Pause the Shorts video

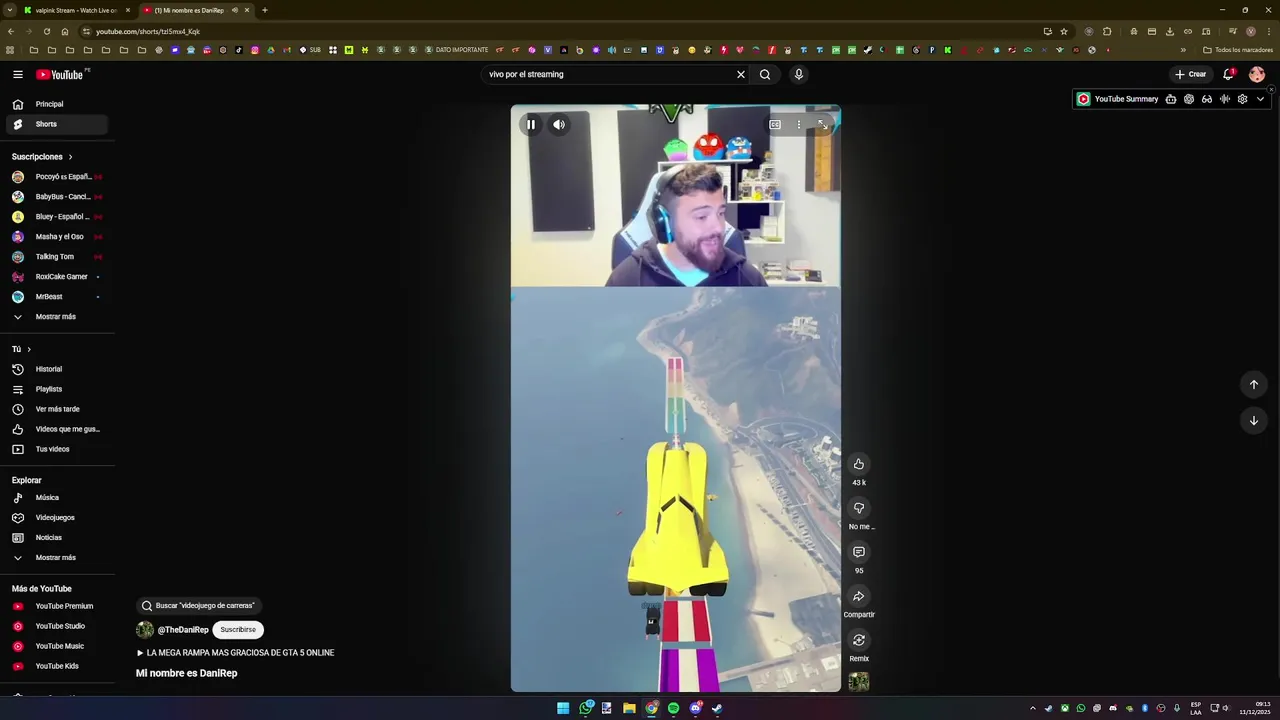[531, 125]
